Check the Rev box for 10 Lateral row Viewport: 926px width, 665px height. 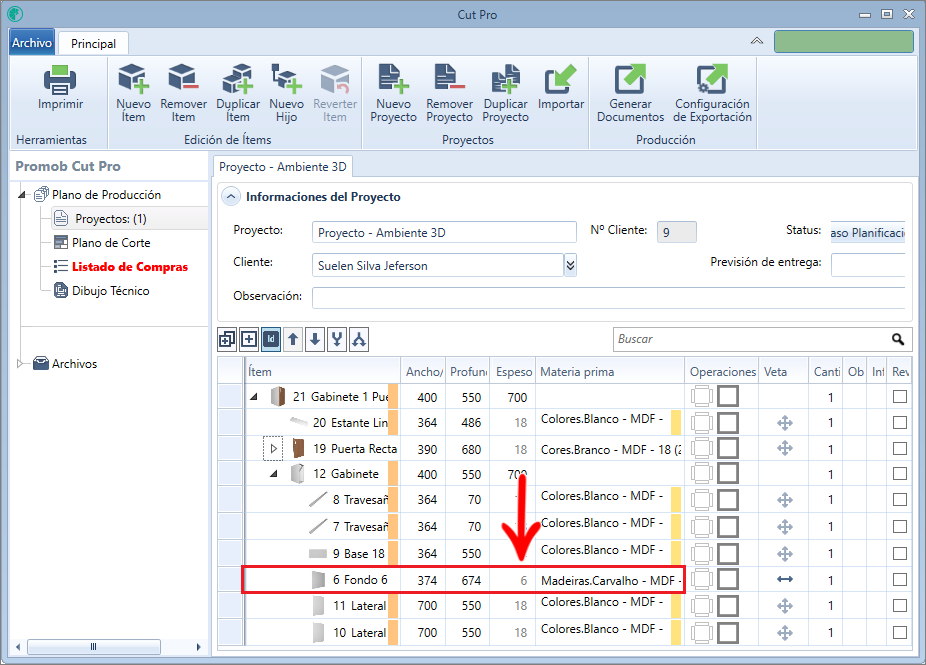(900, 633)
